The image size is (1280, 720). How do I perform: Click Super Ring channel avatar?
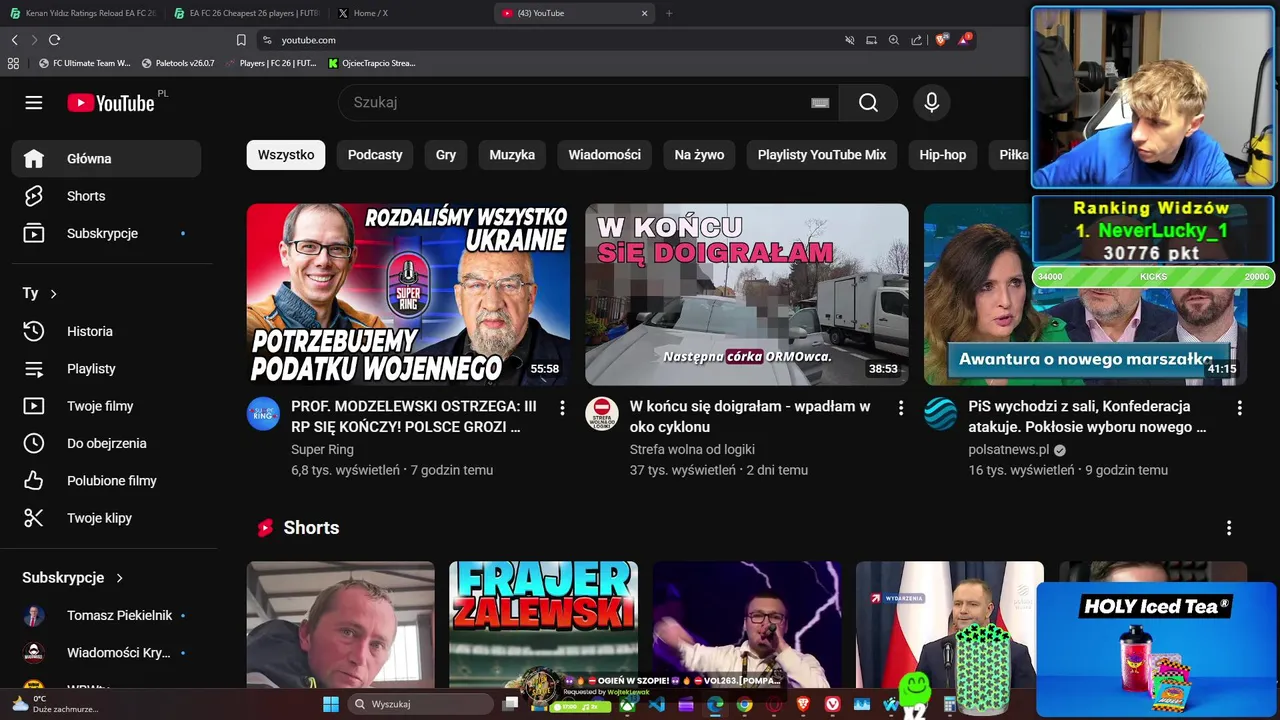click(x=264, y=414)
